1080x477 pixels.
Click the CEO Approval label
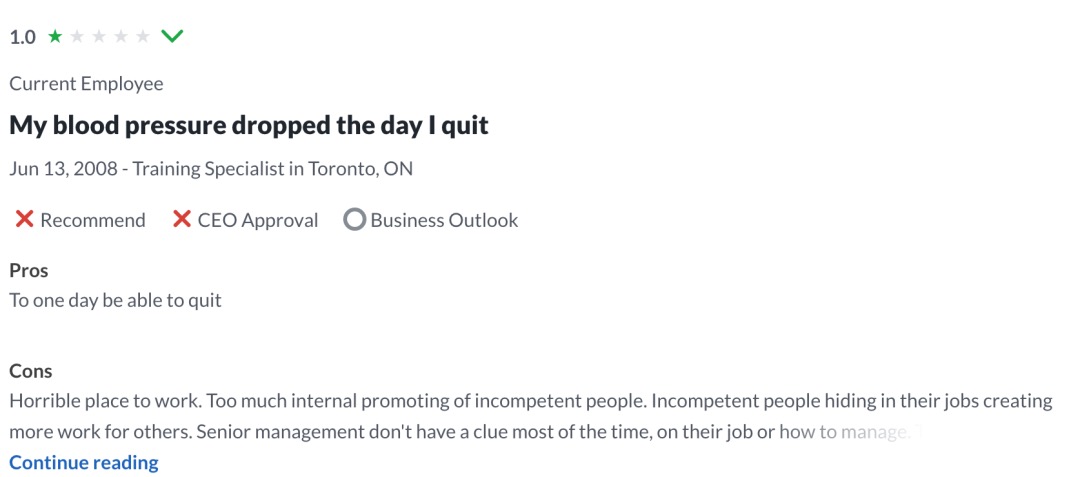click(258, 220)
